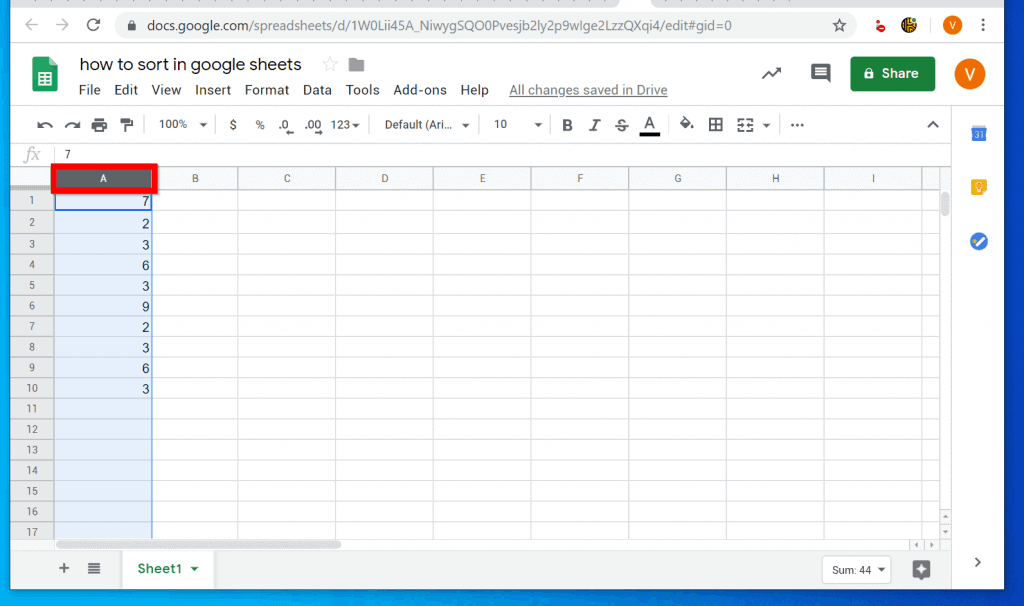Star the document
1024x606 pixels.
pyautogui.click(x=330, y=65)
